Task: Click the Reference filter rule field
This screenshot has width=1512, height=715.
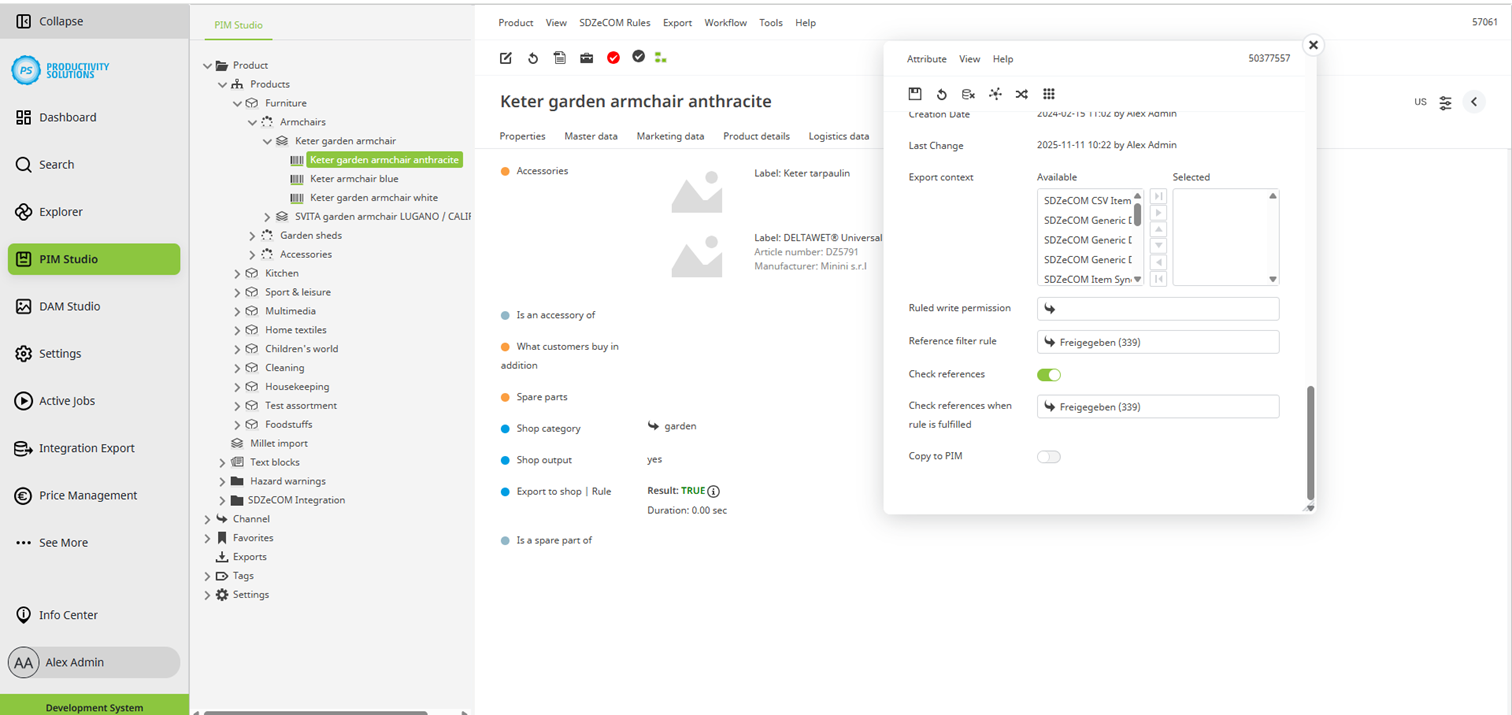Action: tap(1157, 342)
